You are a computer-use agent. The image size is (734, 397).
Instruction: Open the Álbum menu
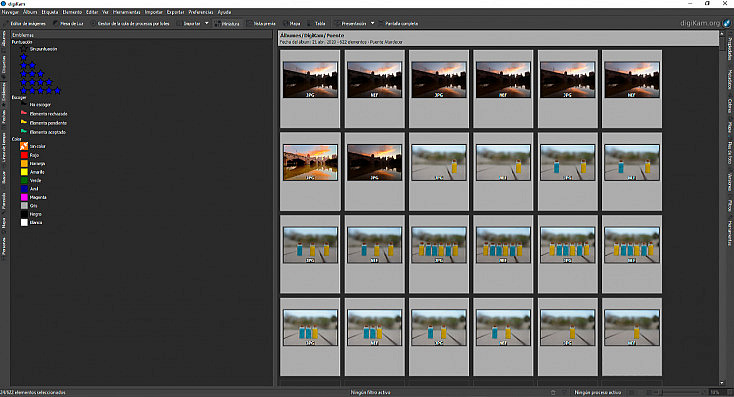pyautogui.click(x=30, y=12)
